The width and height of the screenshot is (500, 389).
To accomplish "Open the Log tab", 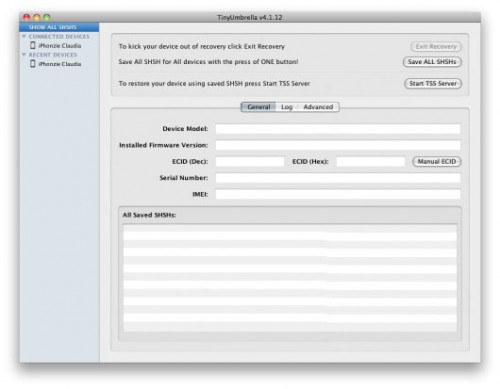I will (286, 107).
